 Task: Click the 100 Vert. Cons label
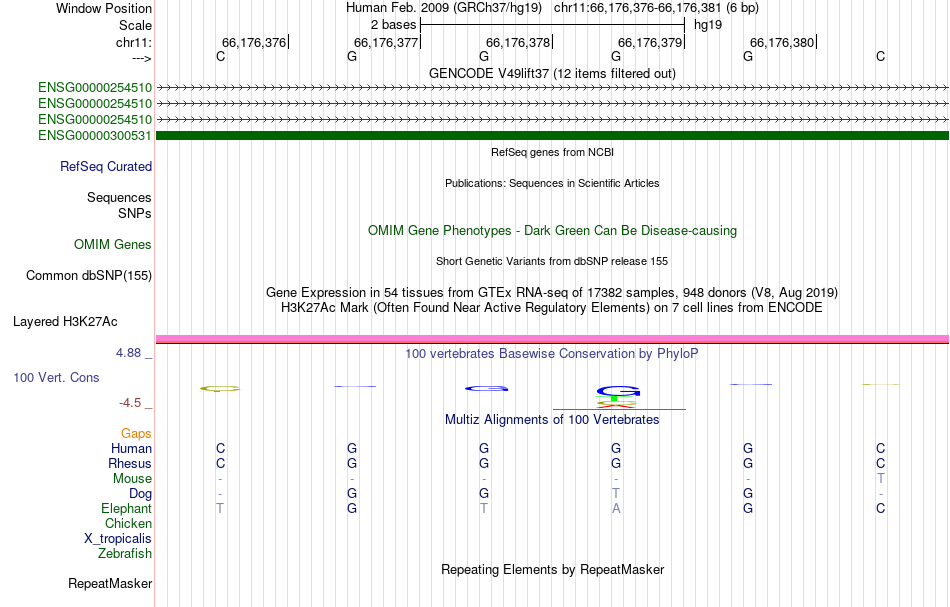tap(56, 377)
